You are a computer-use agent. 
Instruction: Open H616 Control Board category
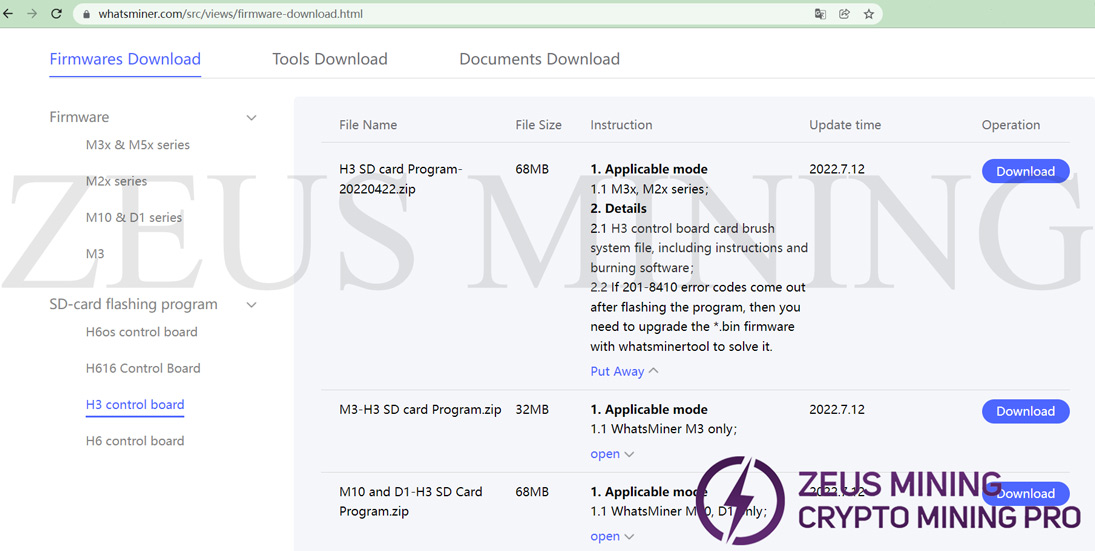click(143, 368)
